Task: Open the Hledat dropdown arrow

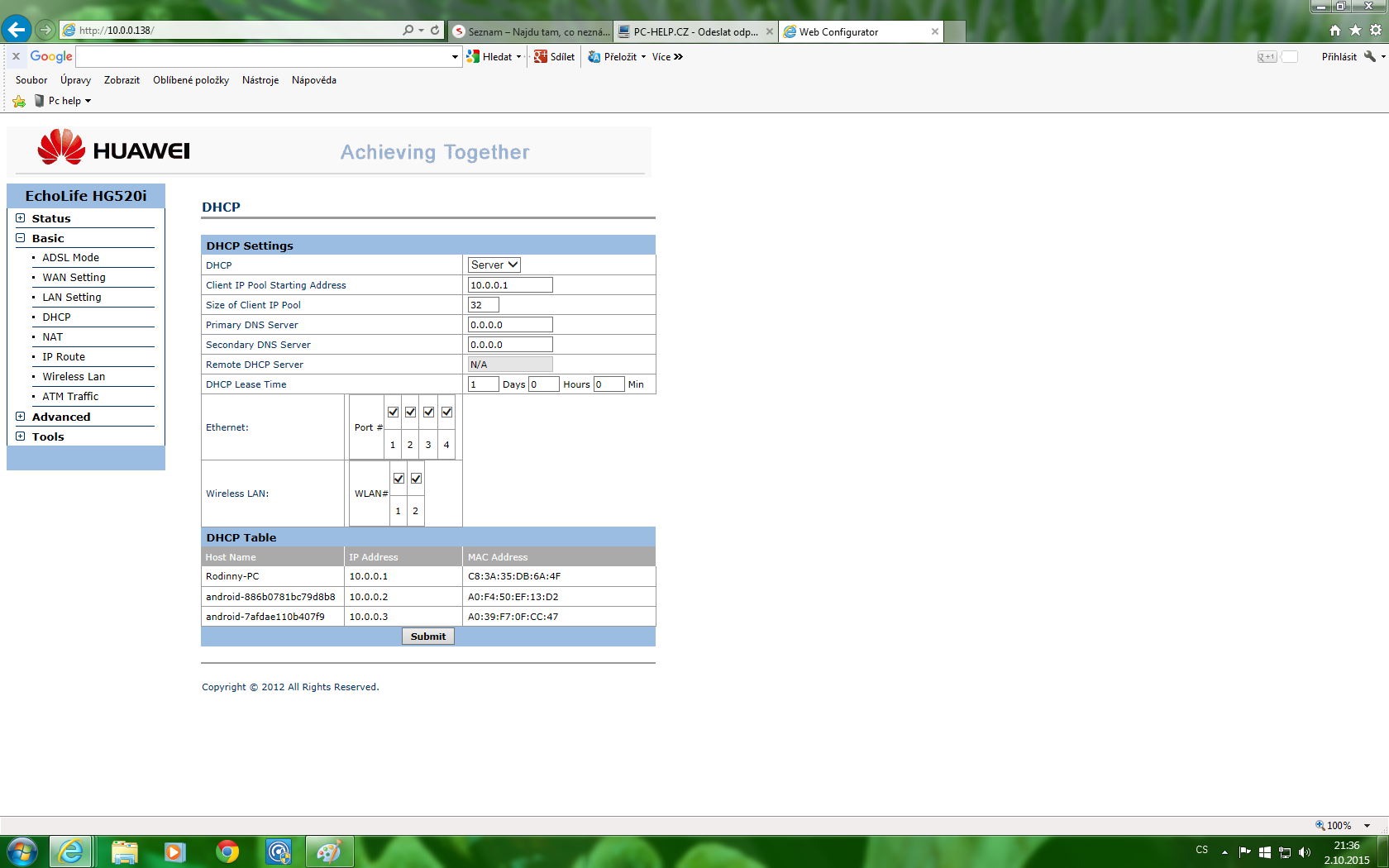Action: [x=518, y=57]
